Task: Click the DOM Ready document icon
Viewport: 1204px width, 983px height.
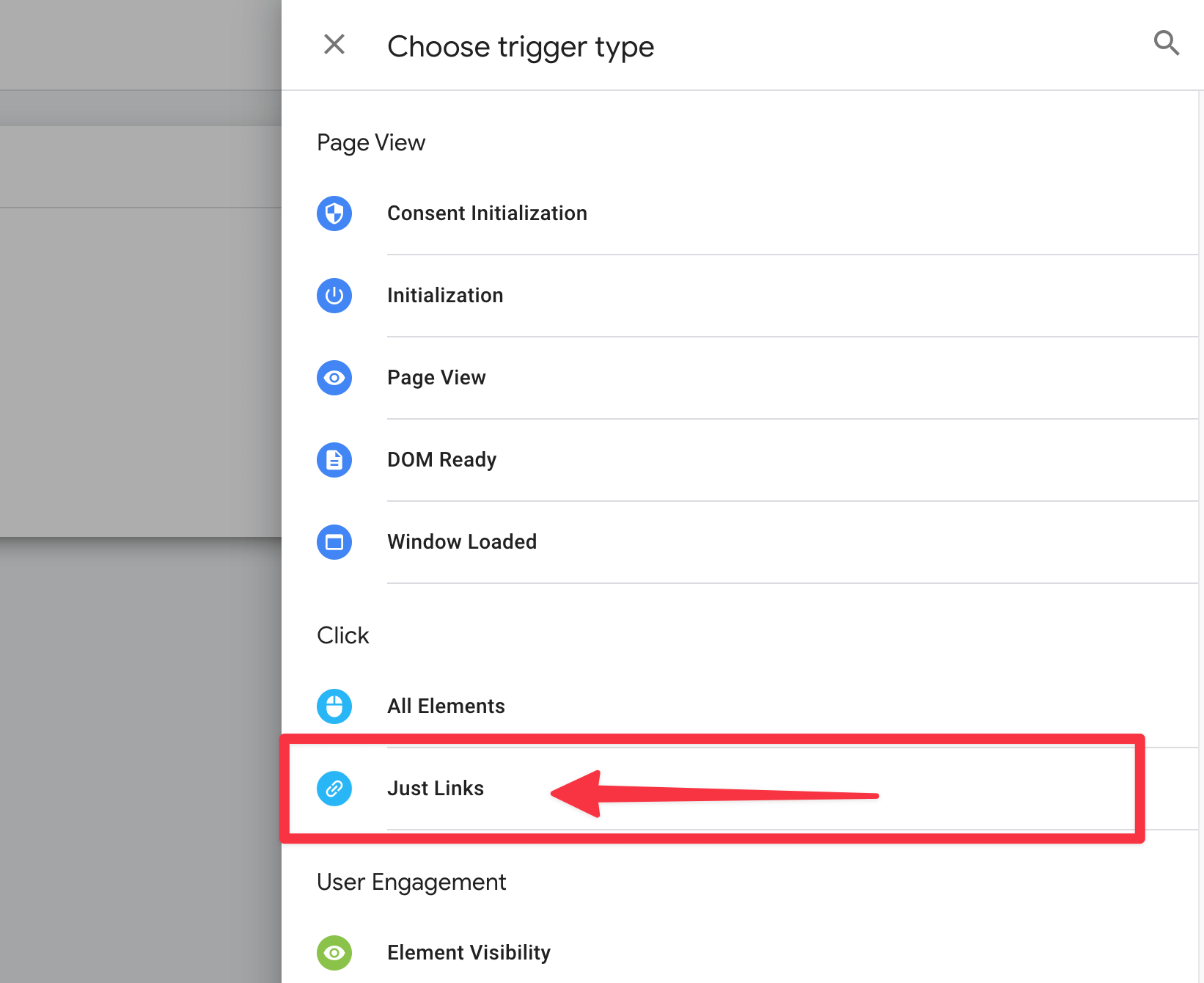Action: pos(334,460)
